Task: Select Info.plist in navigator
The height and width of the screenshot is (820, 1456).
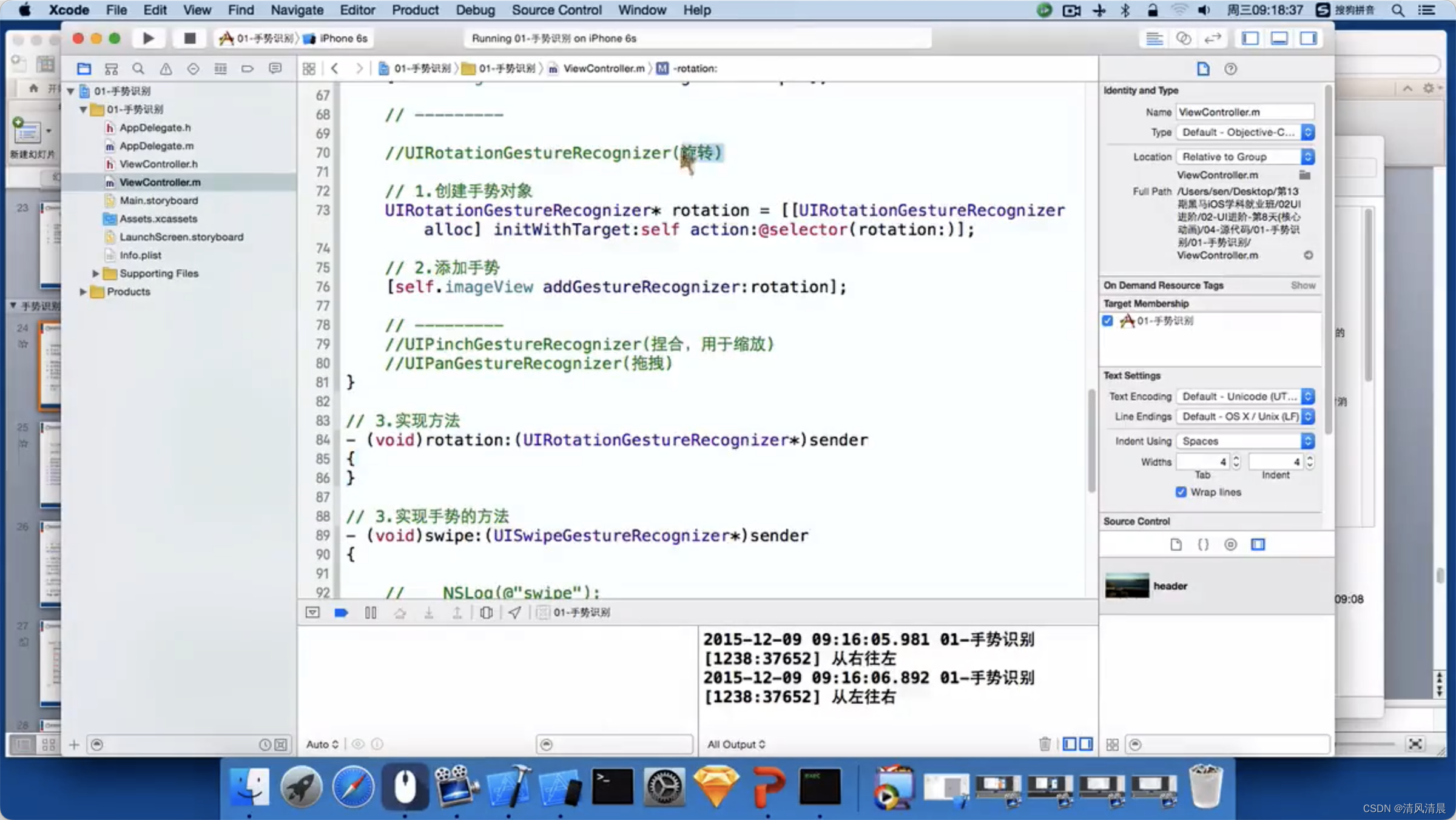Action: (140, 255)
